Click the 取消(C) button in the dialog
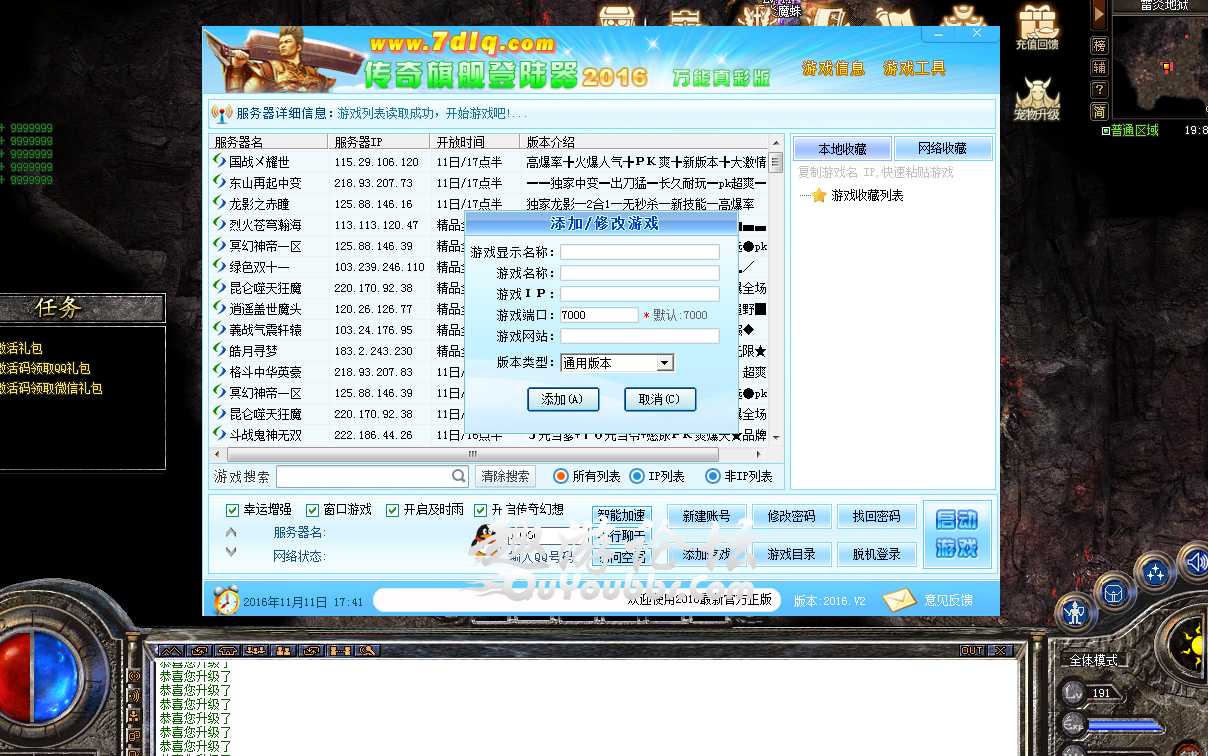This screenshot has height=756, width=1208. pos(659,399)
